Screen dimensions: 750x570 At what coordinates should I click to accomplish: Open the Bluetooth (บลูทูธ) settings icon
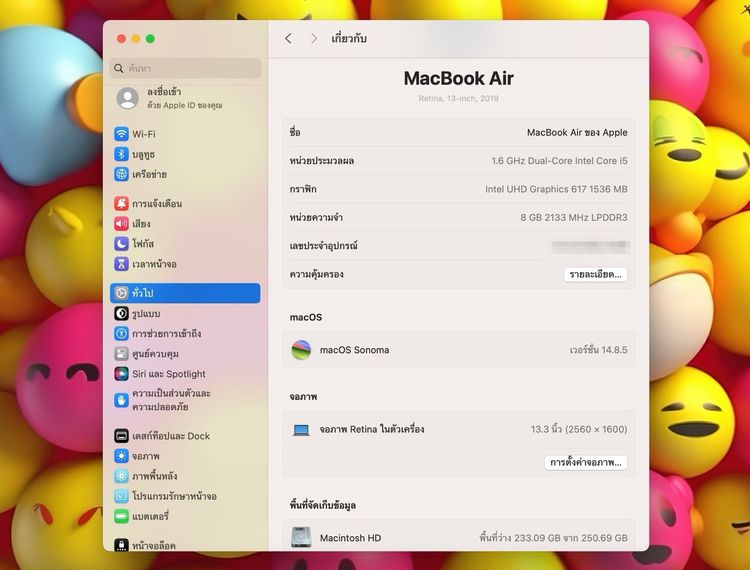121,154
